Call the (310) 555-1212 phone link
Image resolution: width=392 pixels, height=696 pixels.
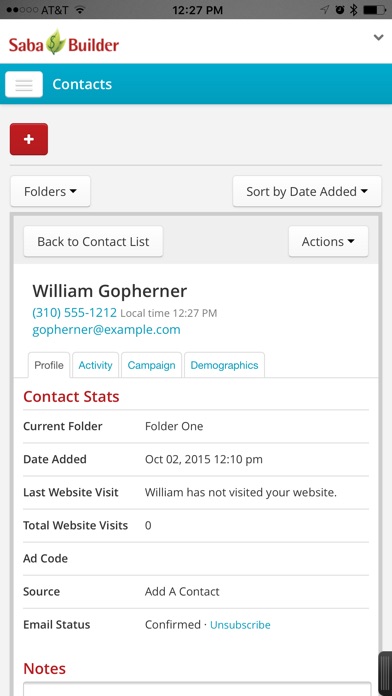[75, 313]
